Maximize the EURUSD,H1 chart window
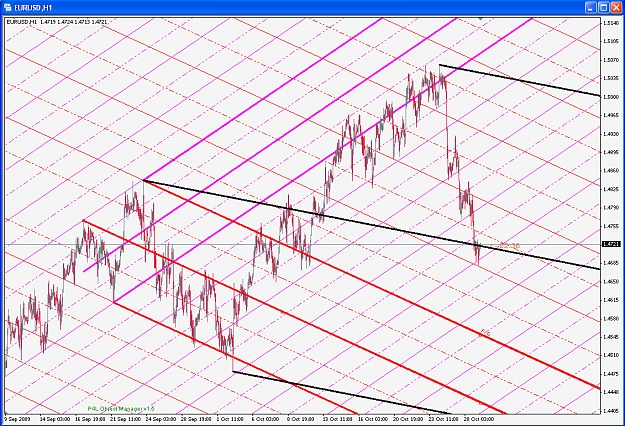 [x=603, y=8]
